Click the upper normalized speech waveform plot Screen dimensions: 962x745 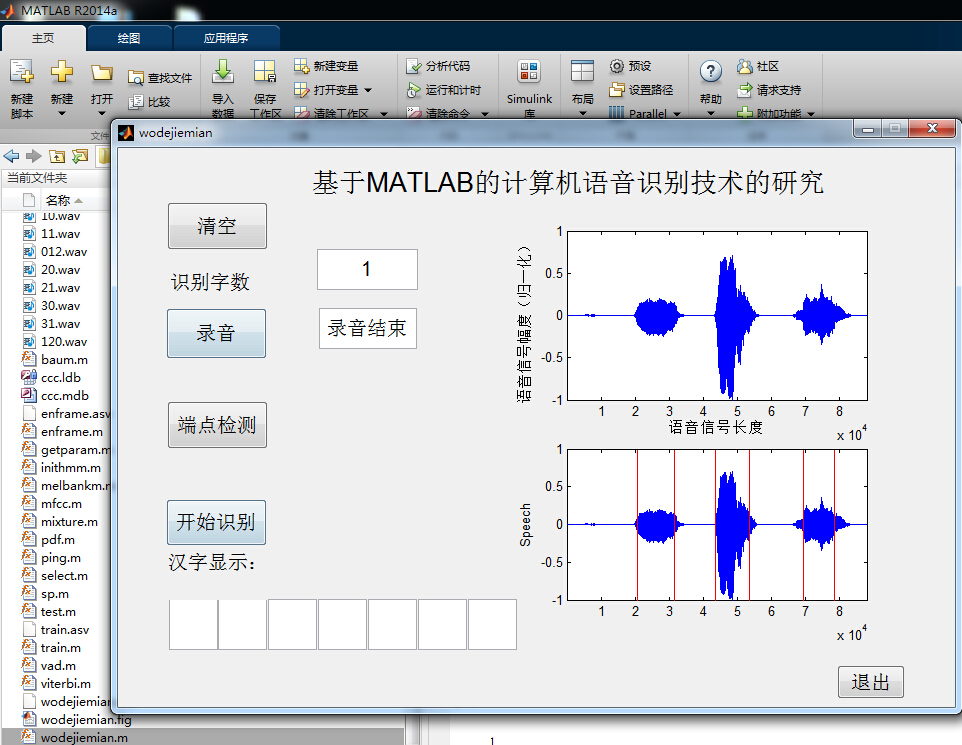click(x=717, y=315)
